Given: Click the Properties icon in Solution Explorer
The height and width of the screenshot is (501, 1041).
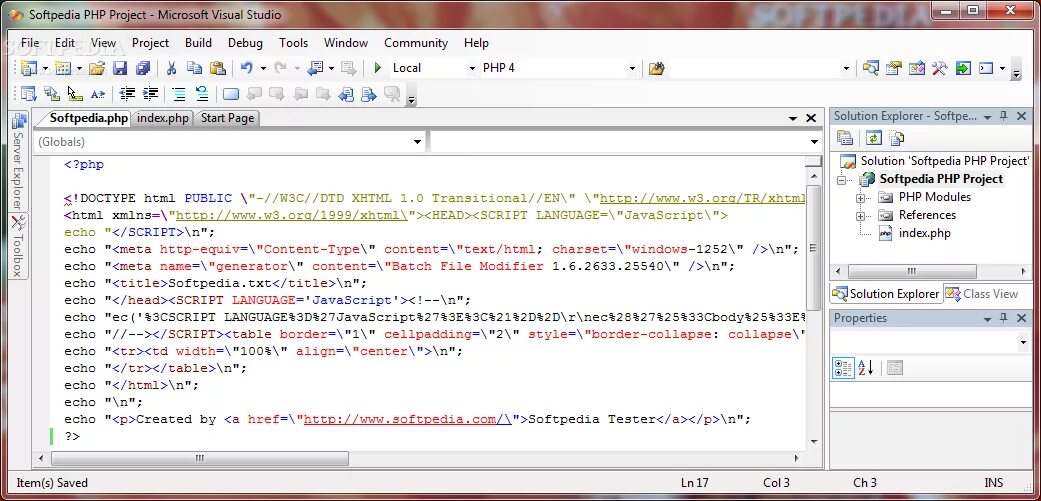Looking at the screenshot, I should tap(844, 138).
